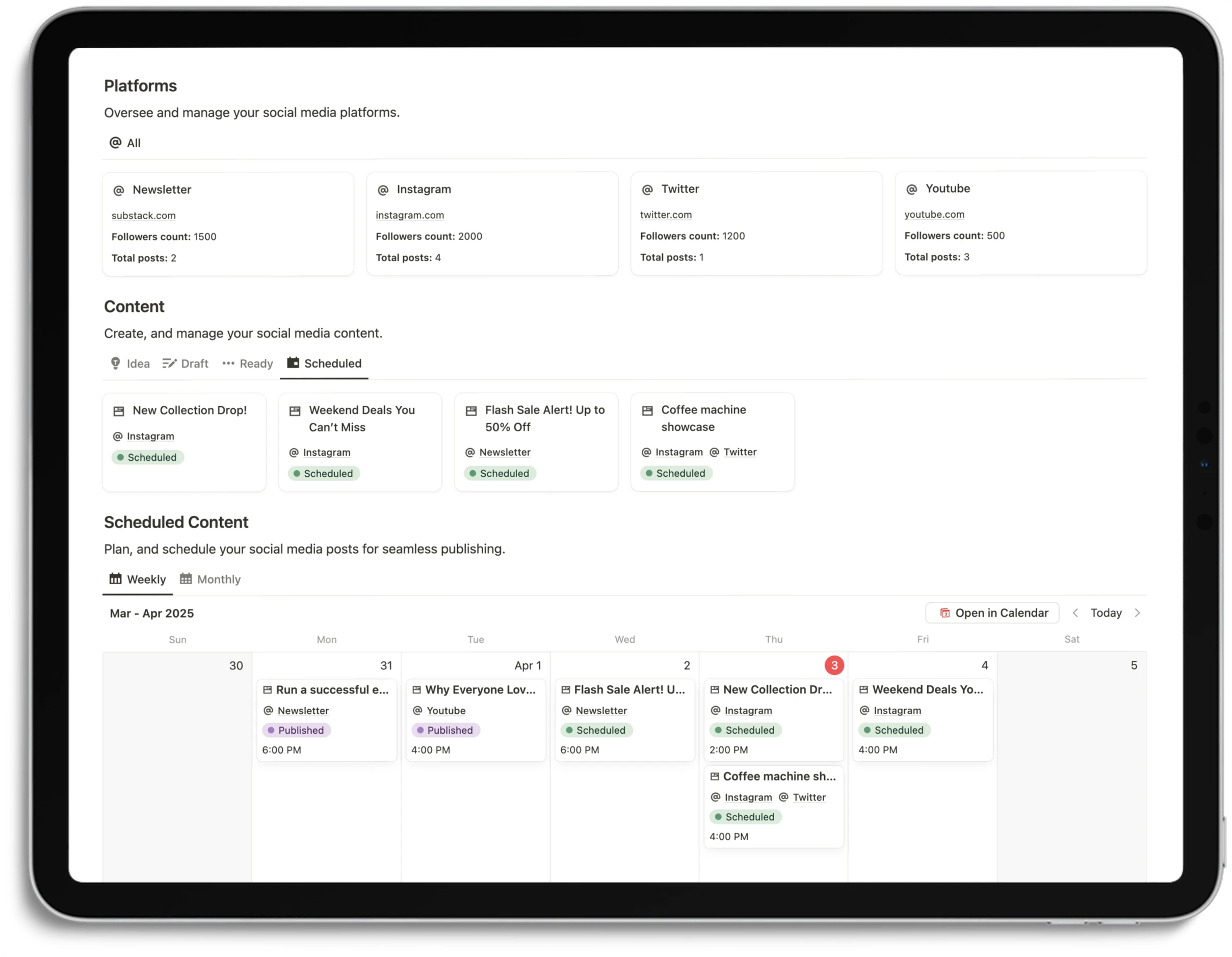This screenshot has width=1232, height=957.
Task: Visit the twitter.com link
Action: pyautogui.click(x=666, y=215)
